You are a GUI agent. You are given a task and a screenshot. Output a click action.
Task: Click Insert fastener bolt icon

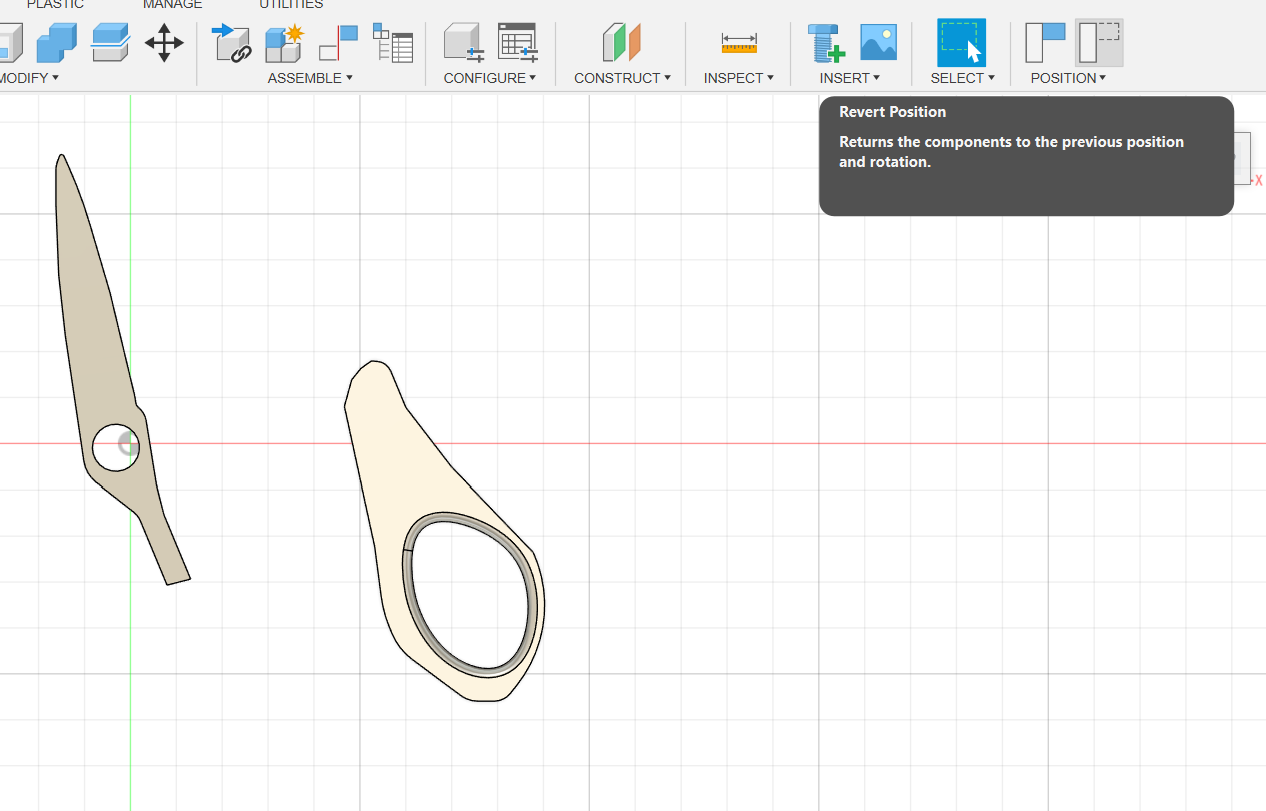coord(825,43)
